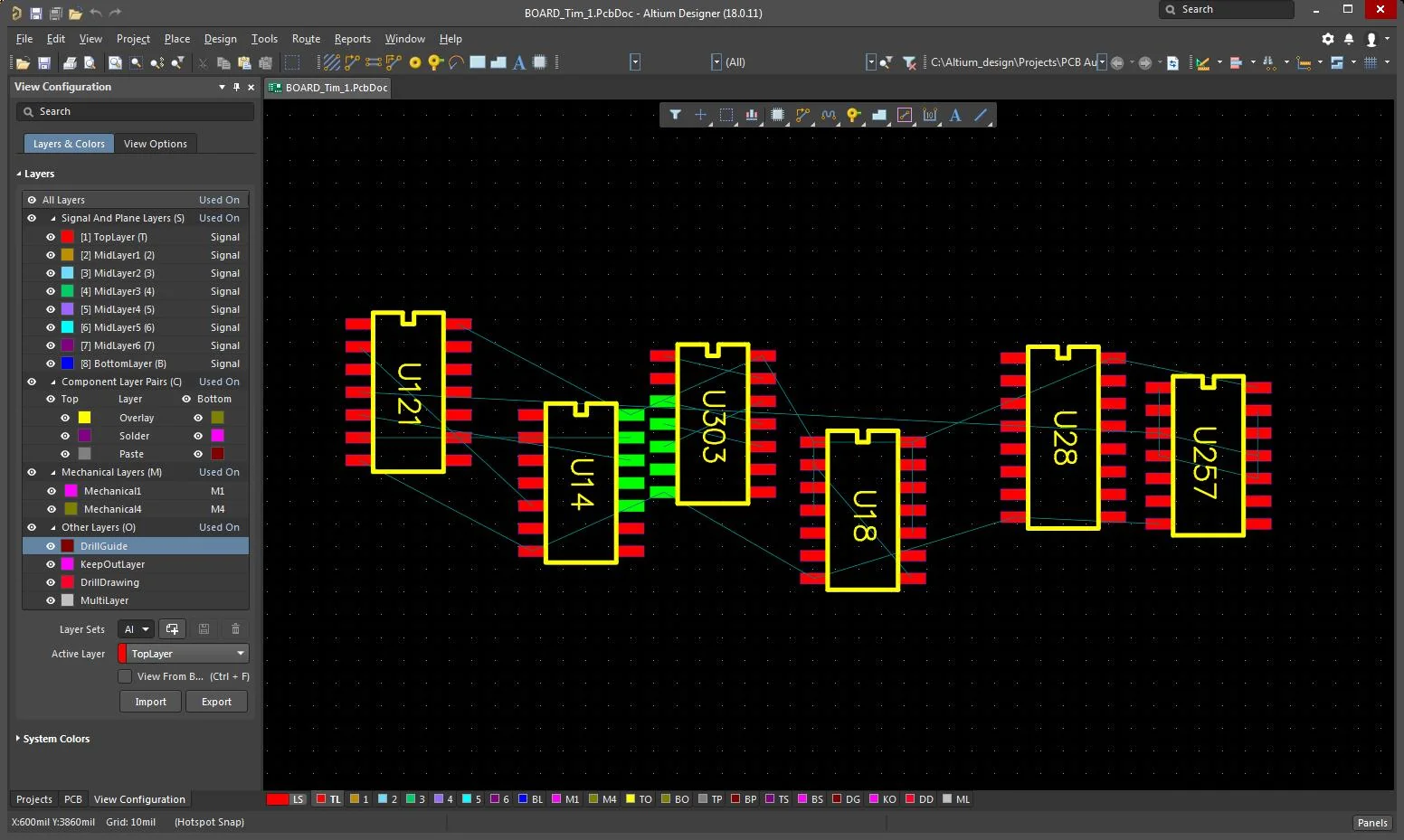Expand the System Colors section
Image resolution: width=1404 pixels, height=840 pixels.
click(17, 739)
